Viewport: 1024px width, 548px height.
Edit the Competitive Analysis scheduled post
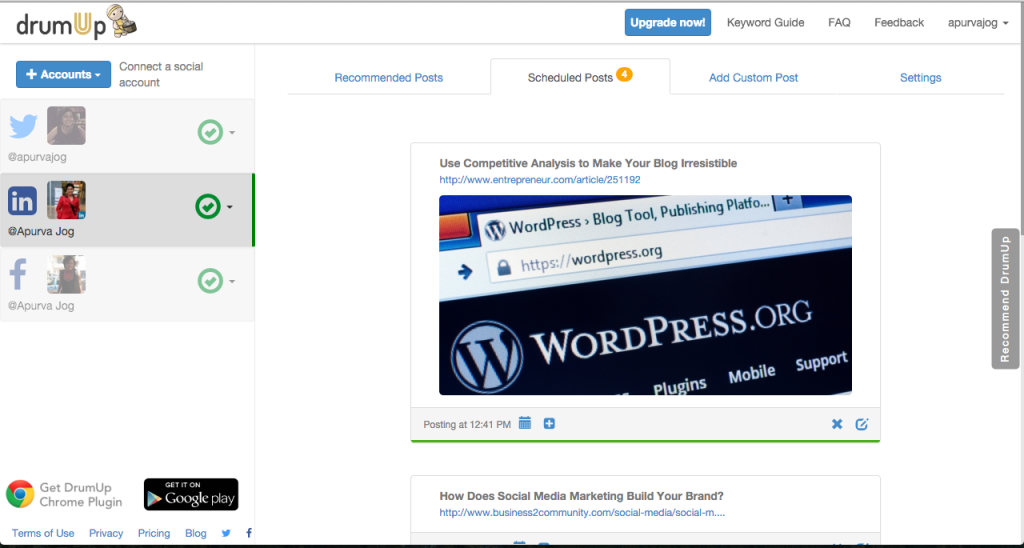[861, 424]
